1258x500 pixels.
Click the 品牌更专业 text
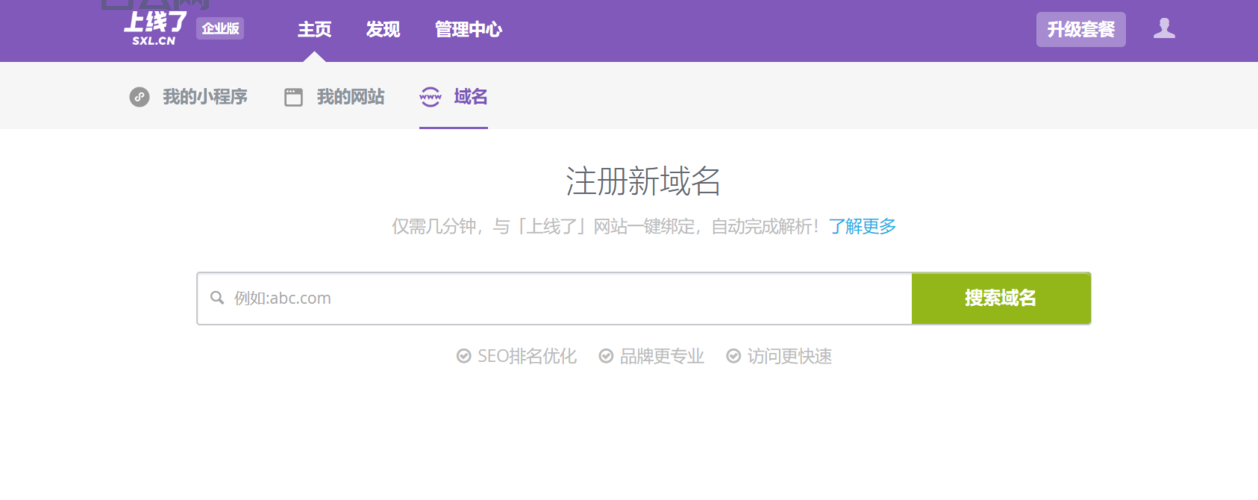click(662, 356)
